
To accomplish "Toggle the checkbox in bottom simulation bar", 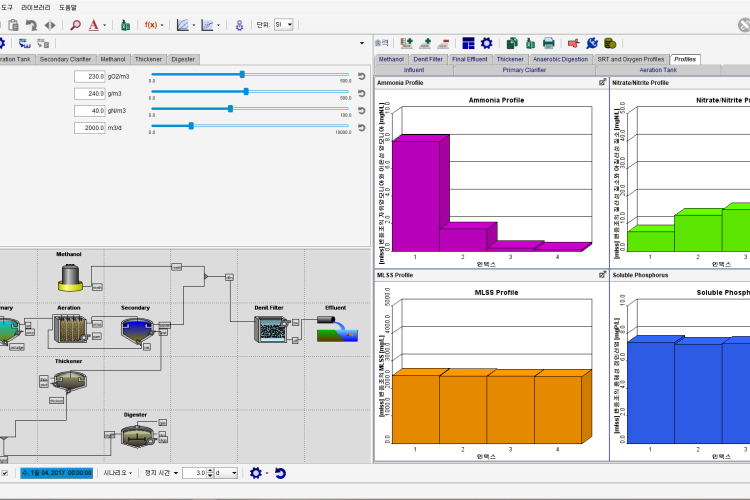I will pyautogui.click(x=4, y=473).
